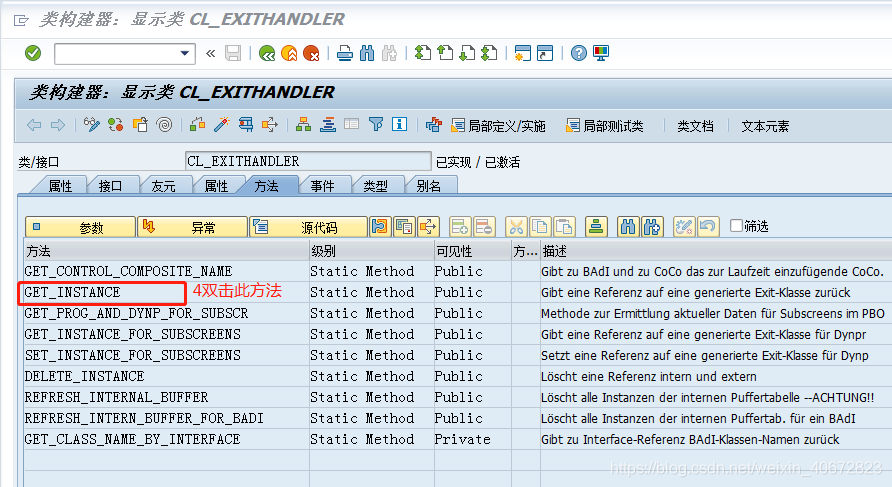The height and width of the screenshot is (487, 892).
Task: Click the 可见性 column header
Action: click(473, 251)
